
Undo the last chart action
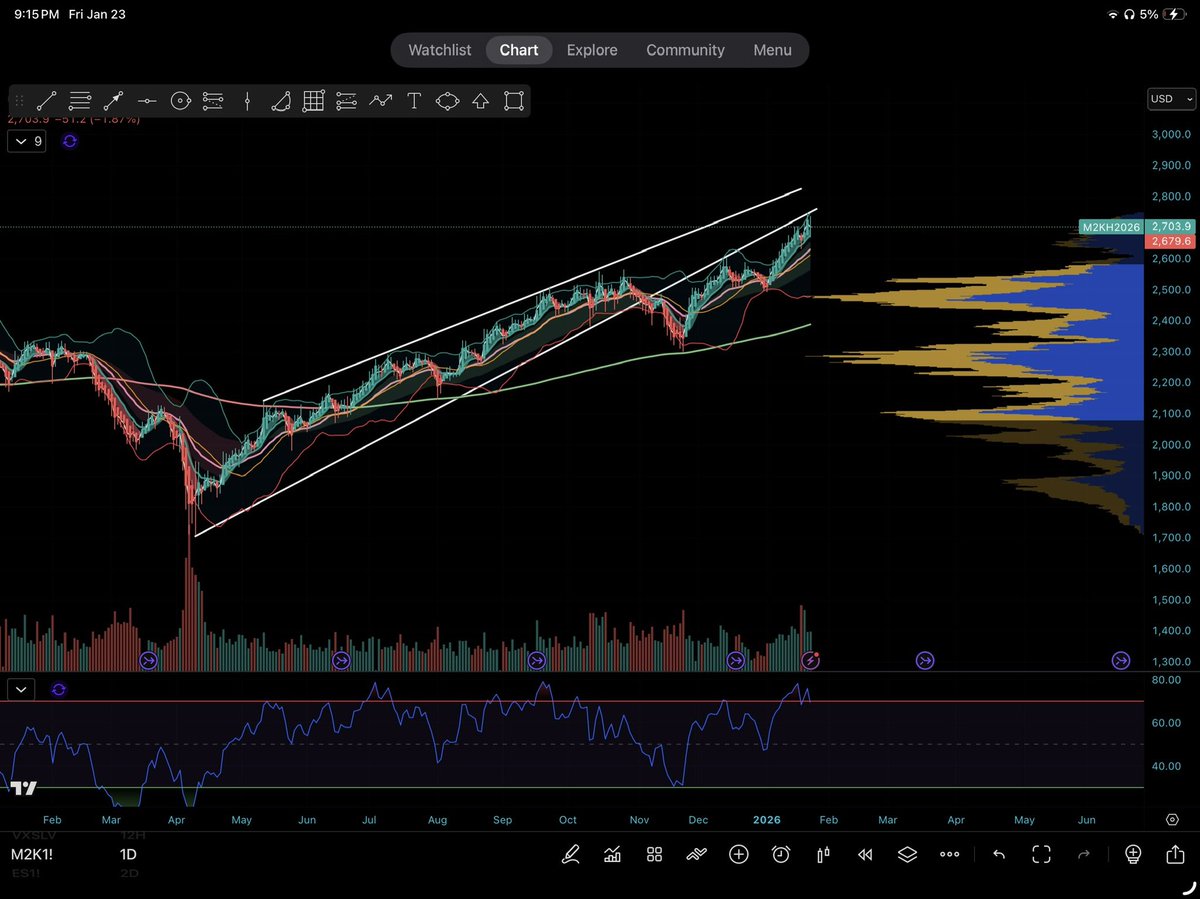(x=998, y=854)
